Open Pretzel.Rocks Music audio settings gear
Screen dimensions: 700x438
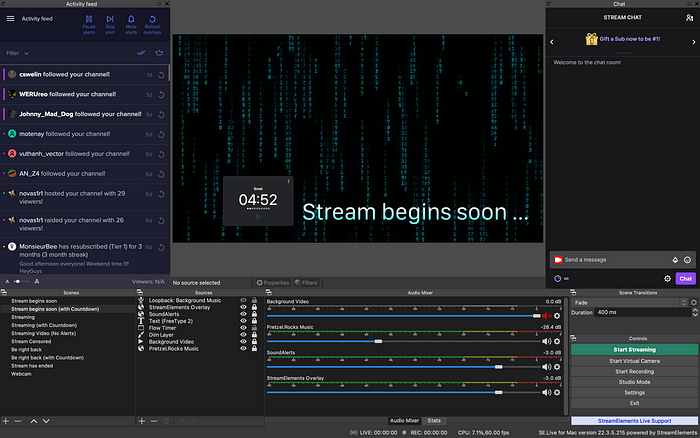click(x=557, y=342)
